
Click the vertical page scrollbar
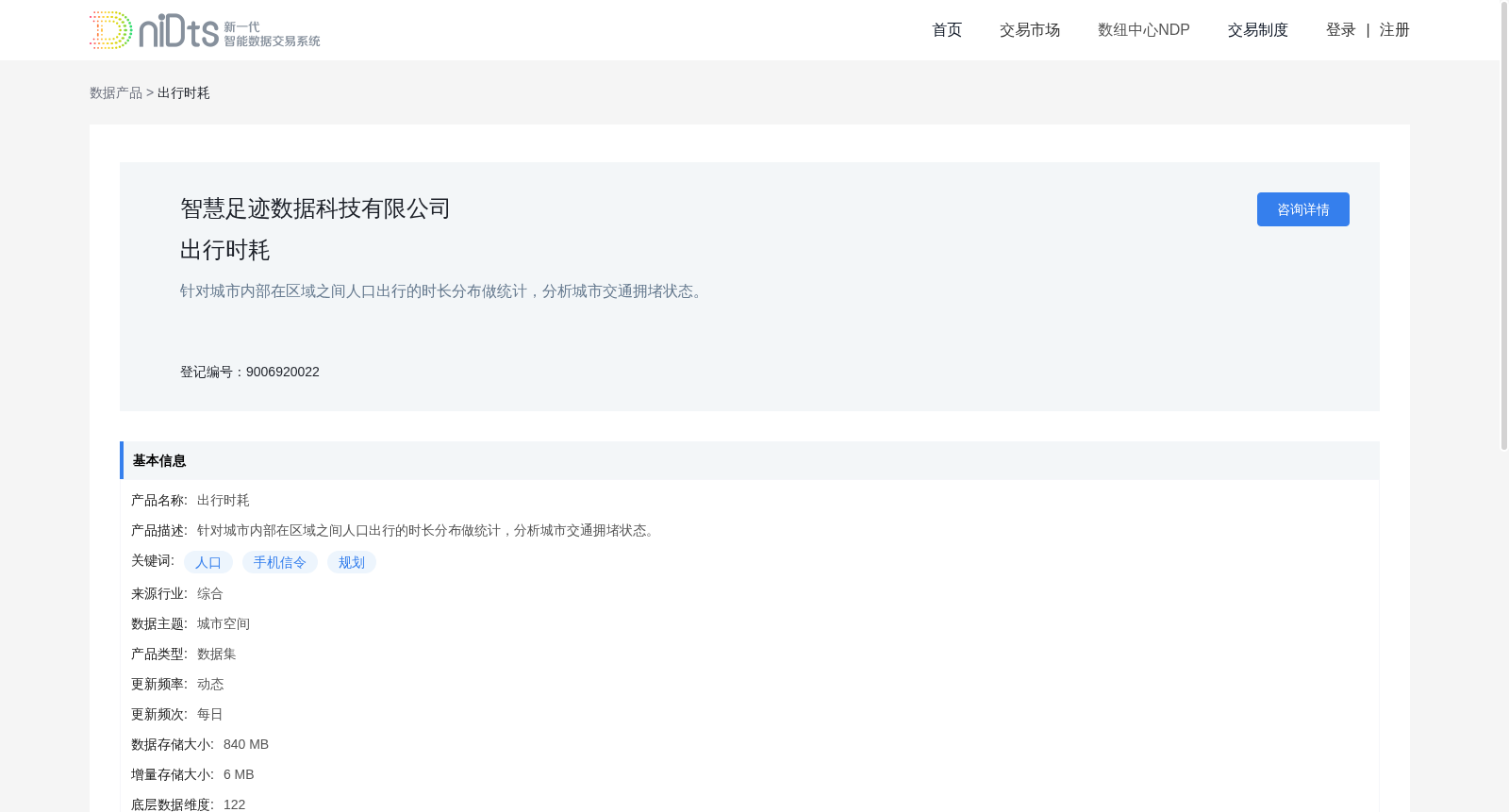pos(1504,226)
